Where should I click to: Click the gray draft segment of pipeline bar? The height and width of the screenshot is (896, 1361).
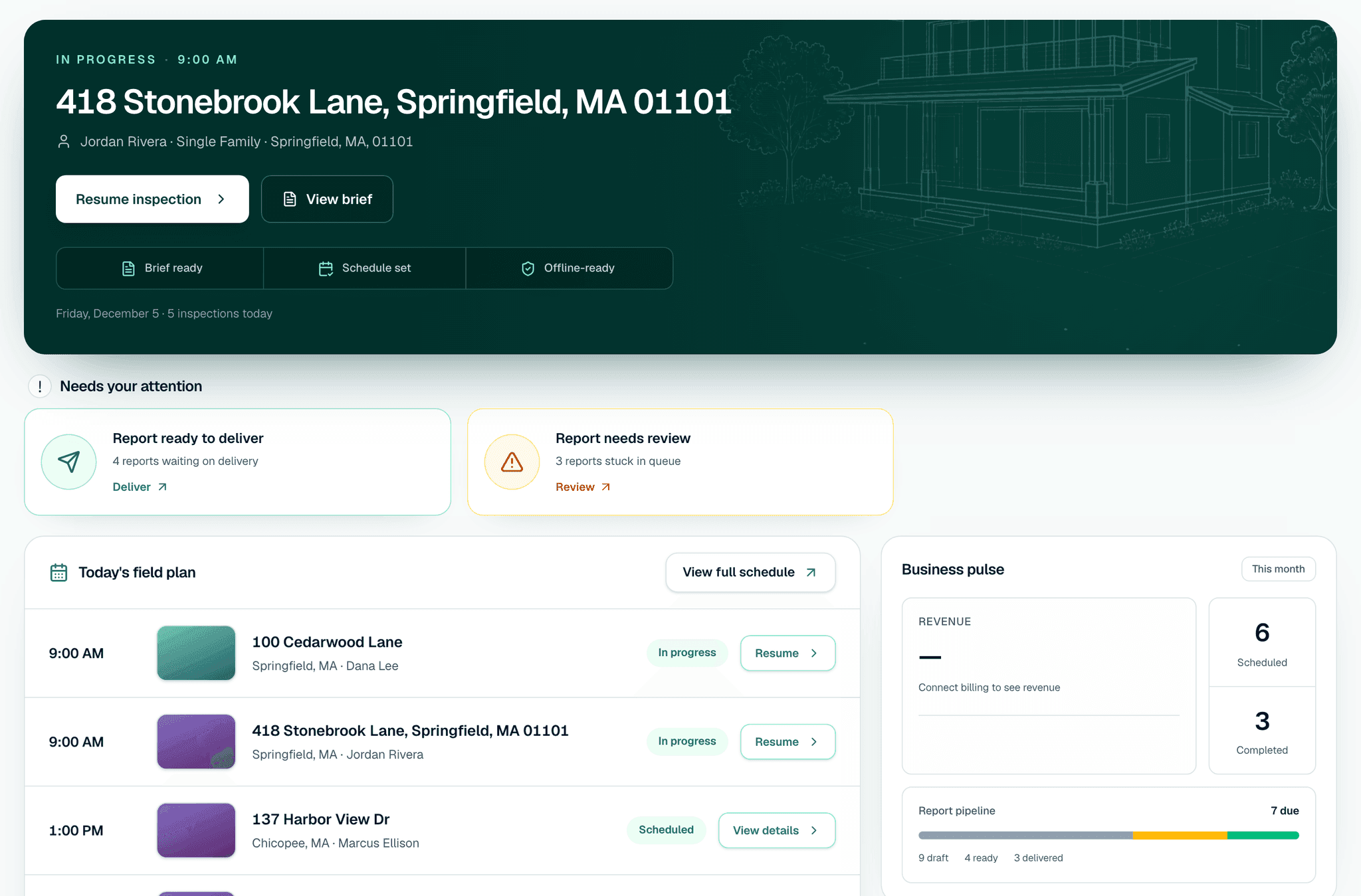pos(1025,836)
